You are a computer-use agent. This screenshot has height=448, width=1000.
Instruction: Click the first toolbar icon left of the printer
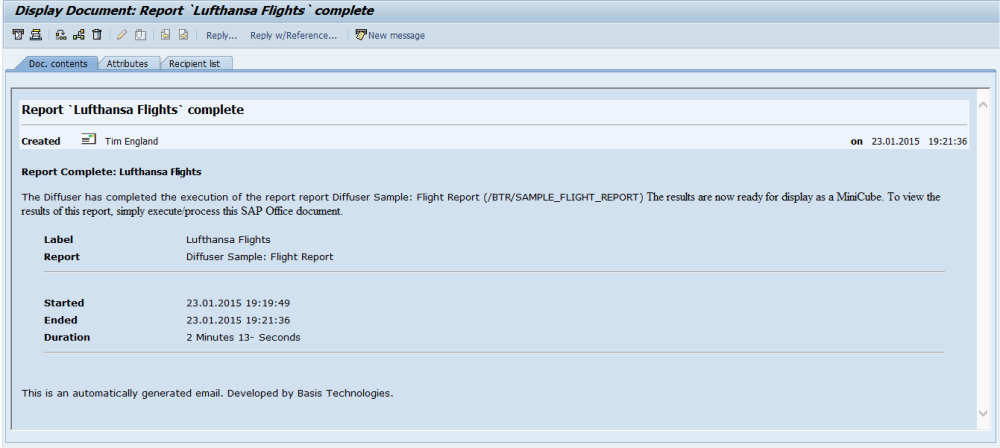(18, 35)
